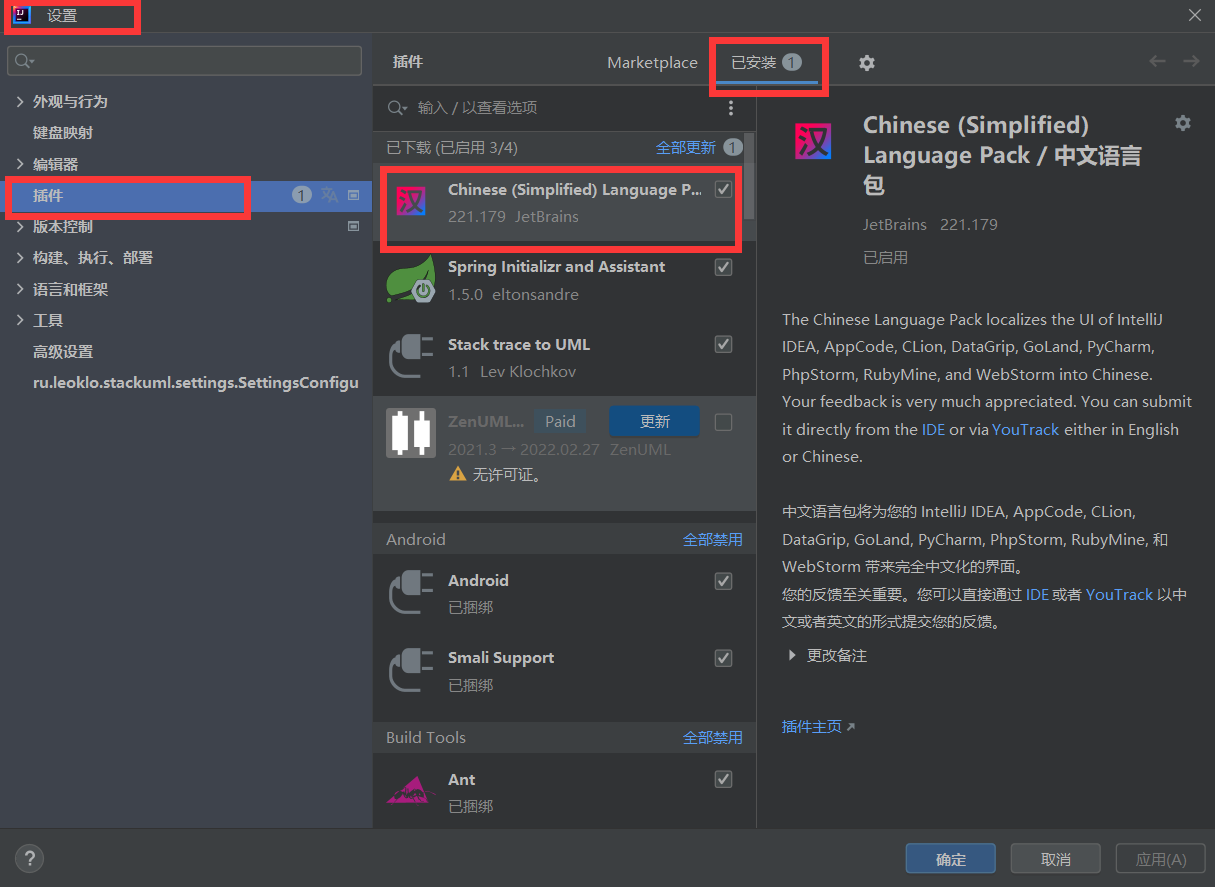The height and width of the screenshot is (887, 1215).
Task: Click the help question mark button
Action: point(29,858)
